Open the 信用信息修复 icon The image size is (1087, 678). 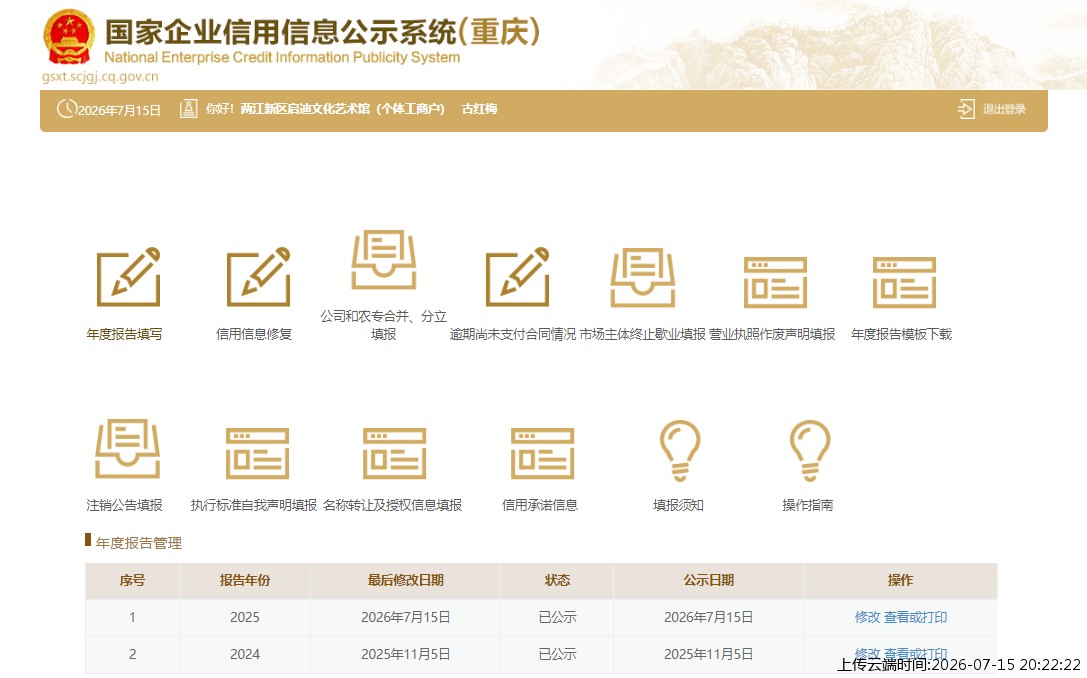tap(259, 277)
